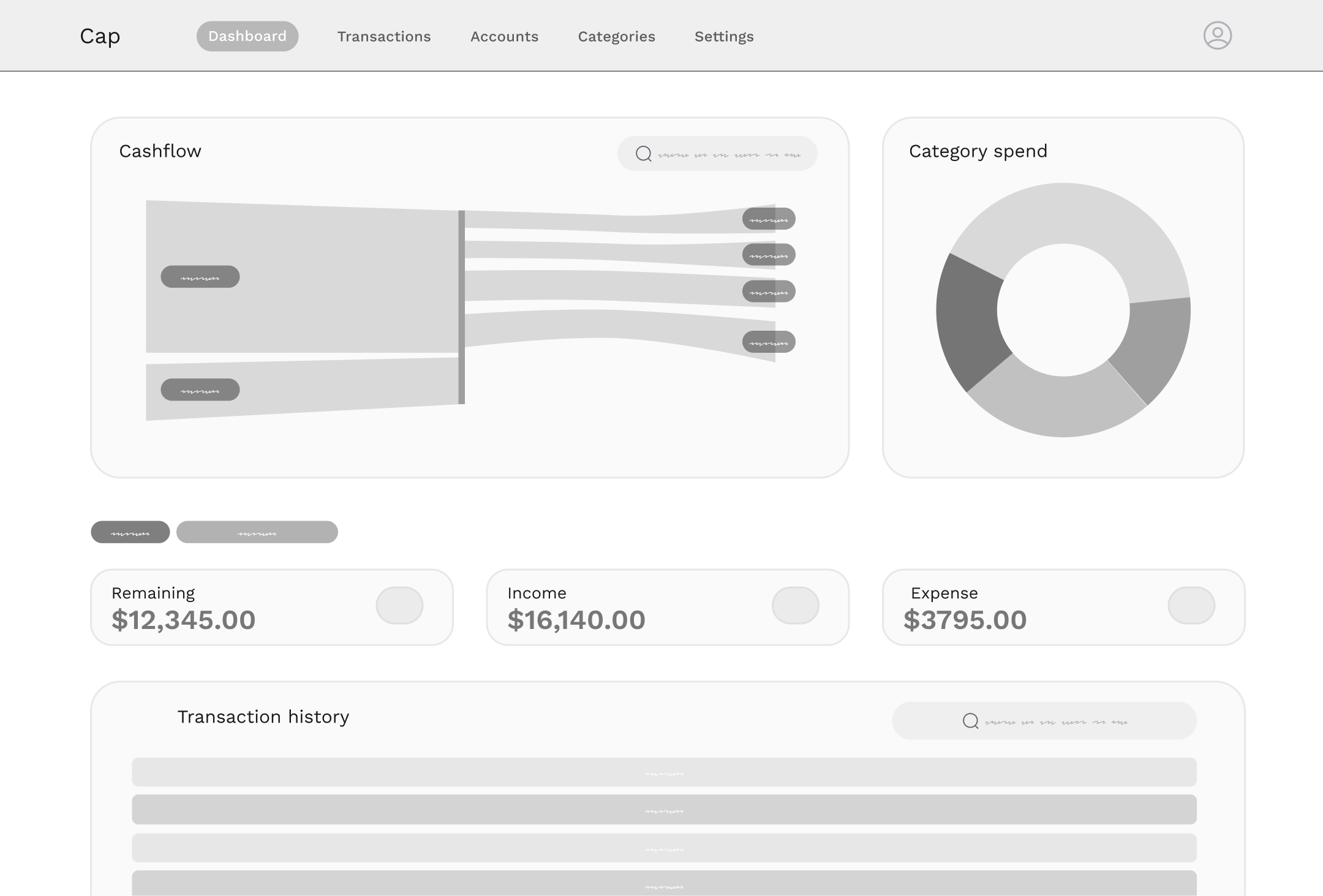Expand the first filter button below charts
Viewport: 1323px width, 896px height.
tap(130, 532)
